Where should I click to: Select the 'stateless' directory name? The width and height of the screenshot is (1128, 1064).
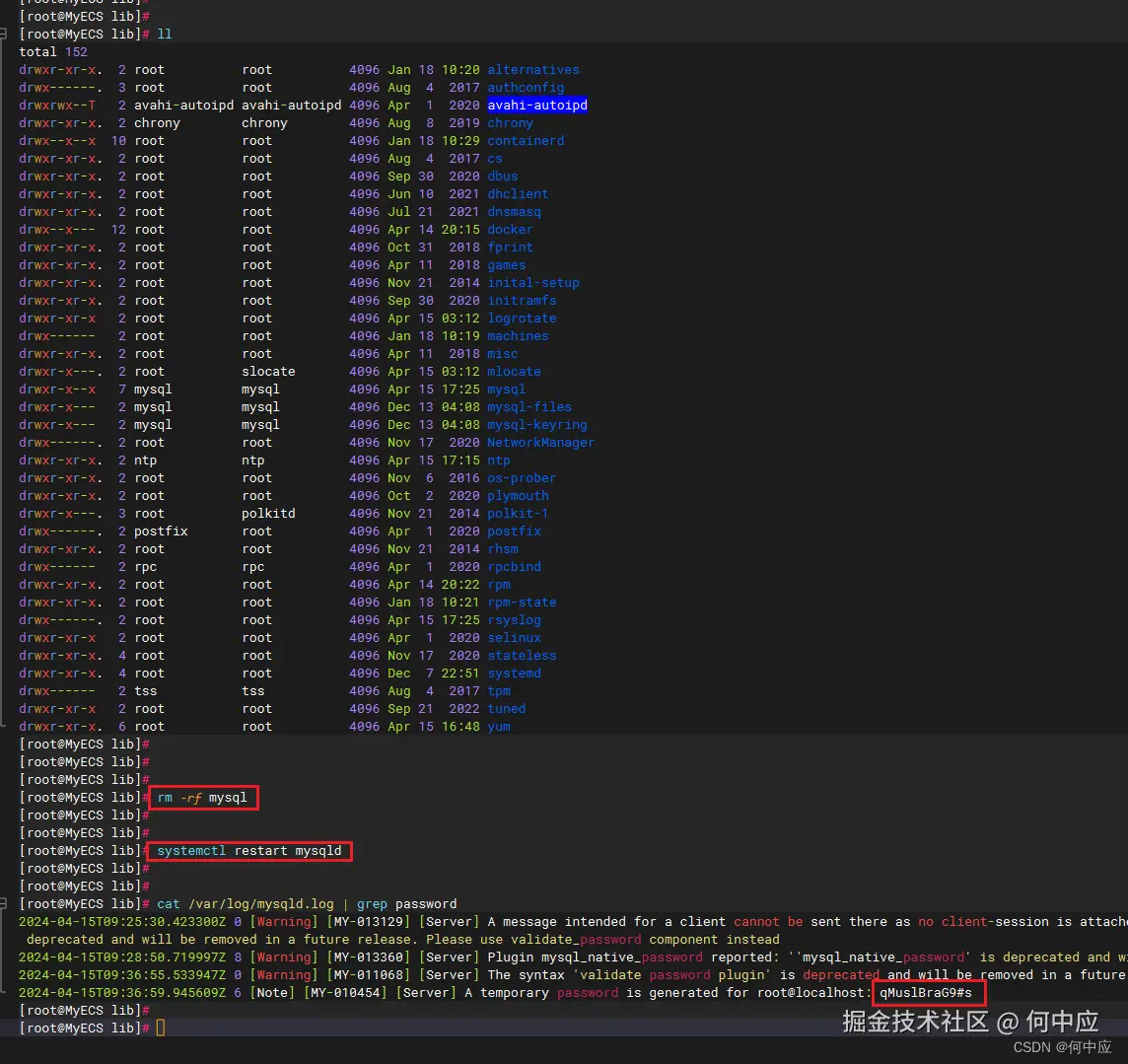pyautogui.click(x=522, y=656)
